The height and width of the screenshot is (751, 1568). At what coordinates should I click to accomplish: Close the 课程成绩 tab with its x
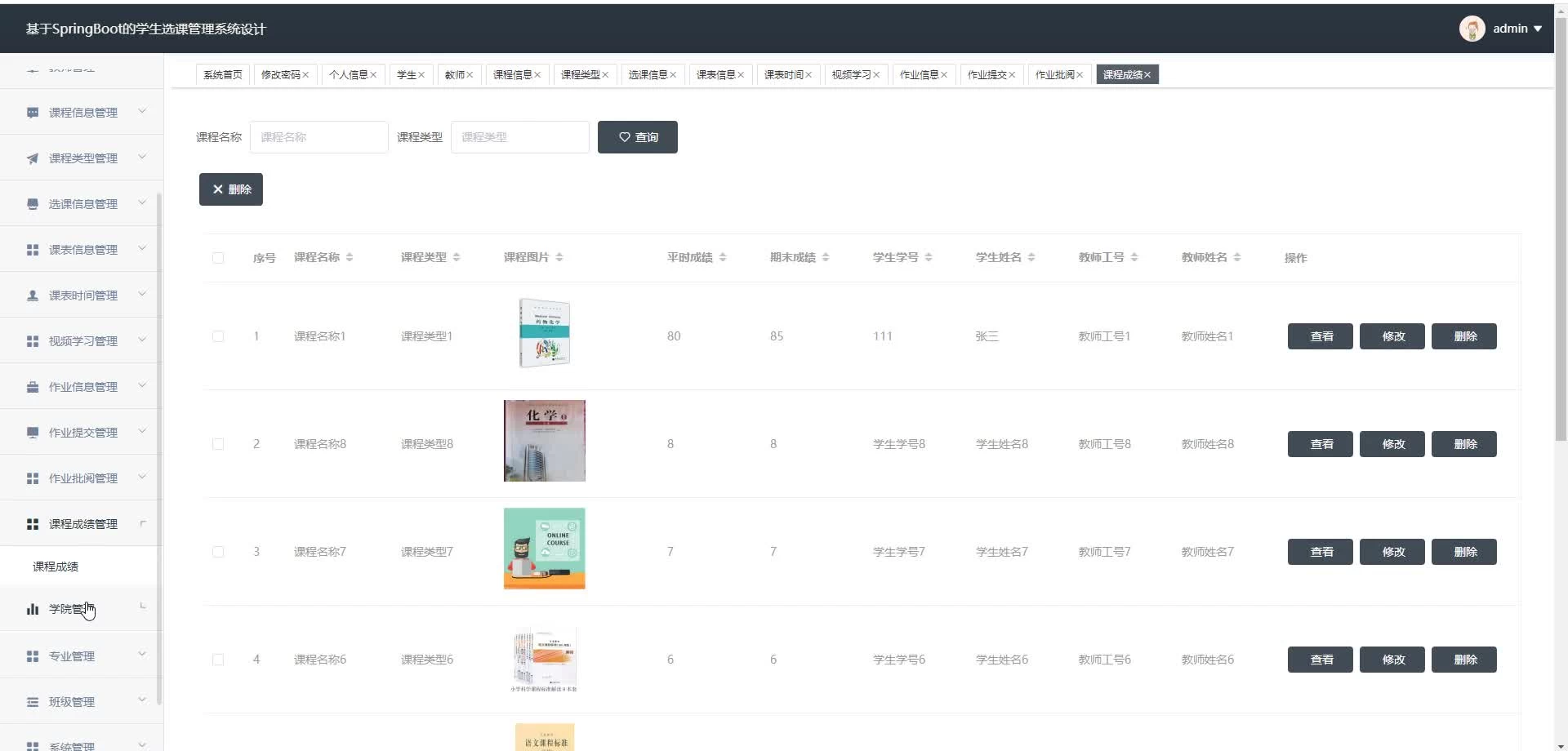point(1147,75)
